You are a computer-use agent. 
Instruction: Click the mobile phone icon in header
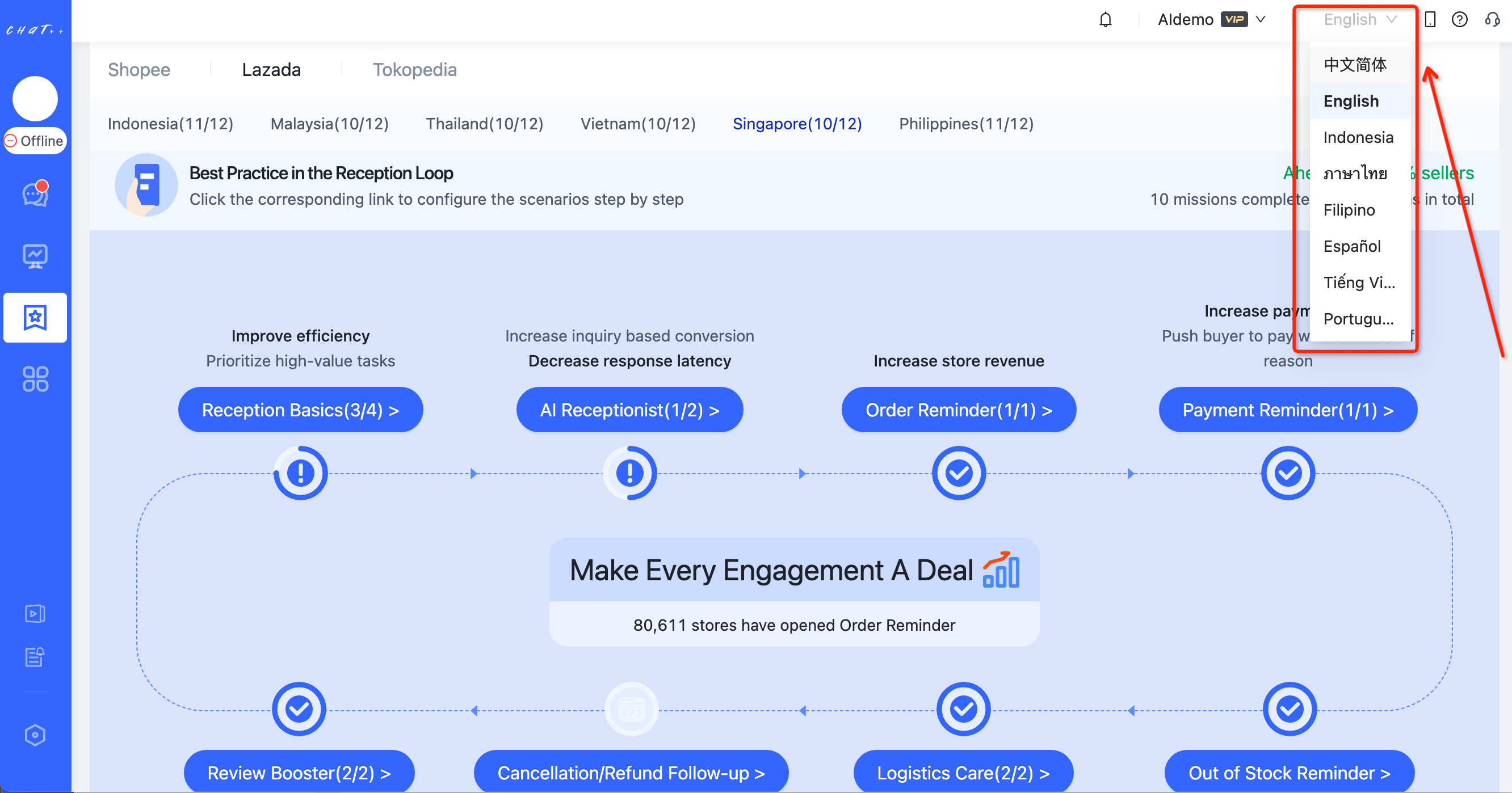click(1430, 20)
